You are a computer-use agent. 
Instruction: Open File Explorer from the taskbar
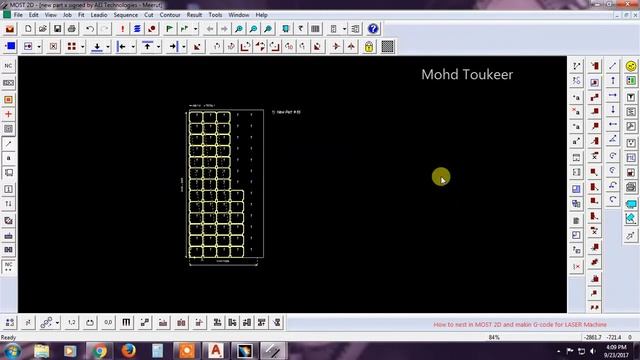click(x=41, y=351)
